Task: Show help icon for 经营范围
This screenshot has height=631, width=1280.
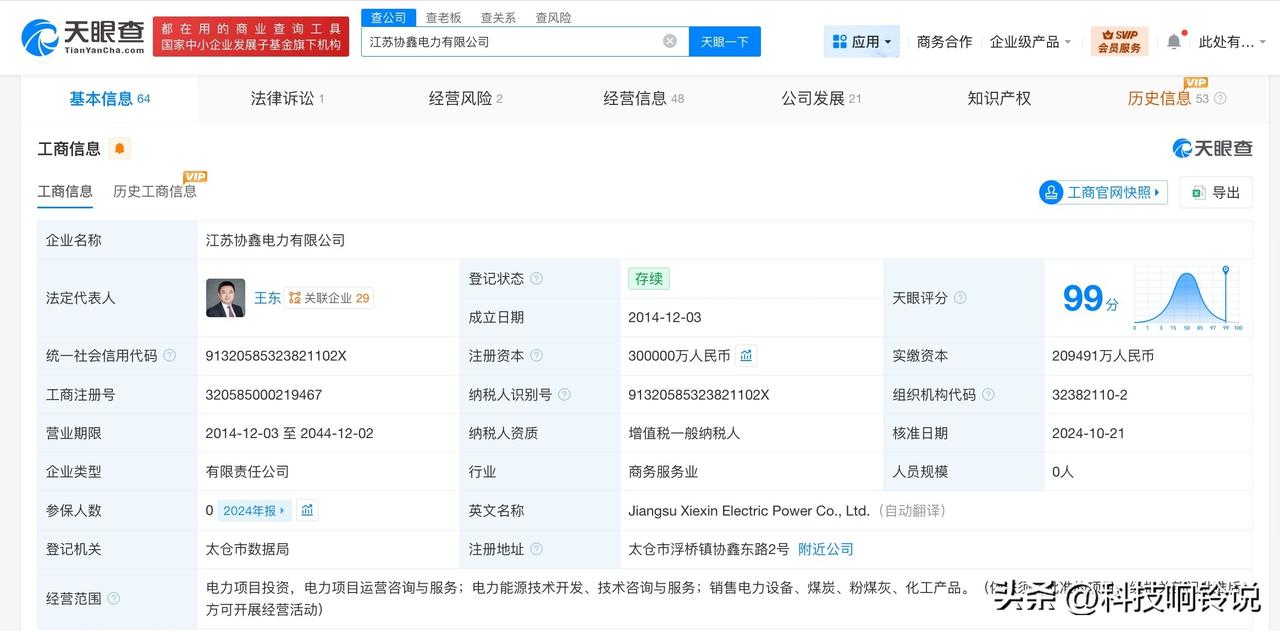Action: (x=113, y=598)
